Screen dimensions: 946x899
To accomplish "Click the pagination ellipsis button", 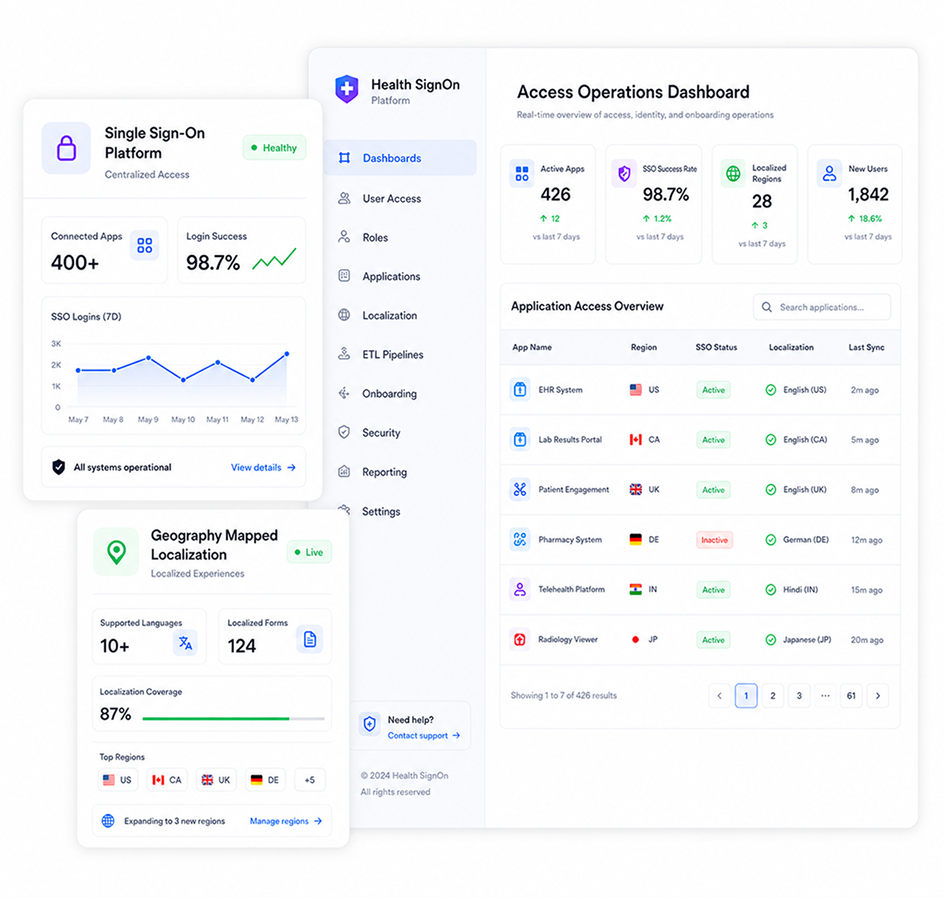I will (825, 696).
